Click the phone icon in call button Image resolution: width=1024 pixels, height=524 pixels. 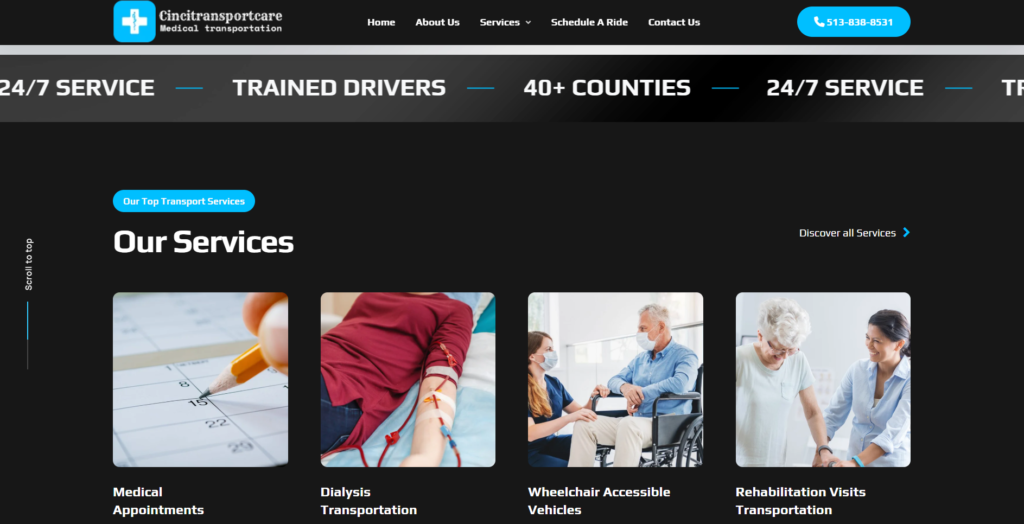tap(819, 22)
